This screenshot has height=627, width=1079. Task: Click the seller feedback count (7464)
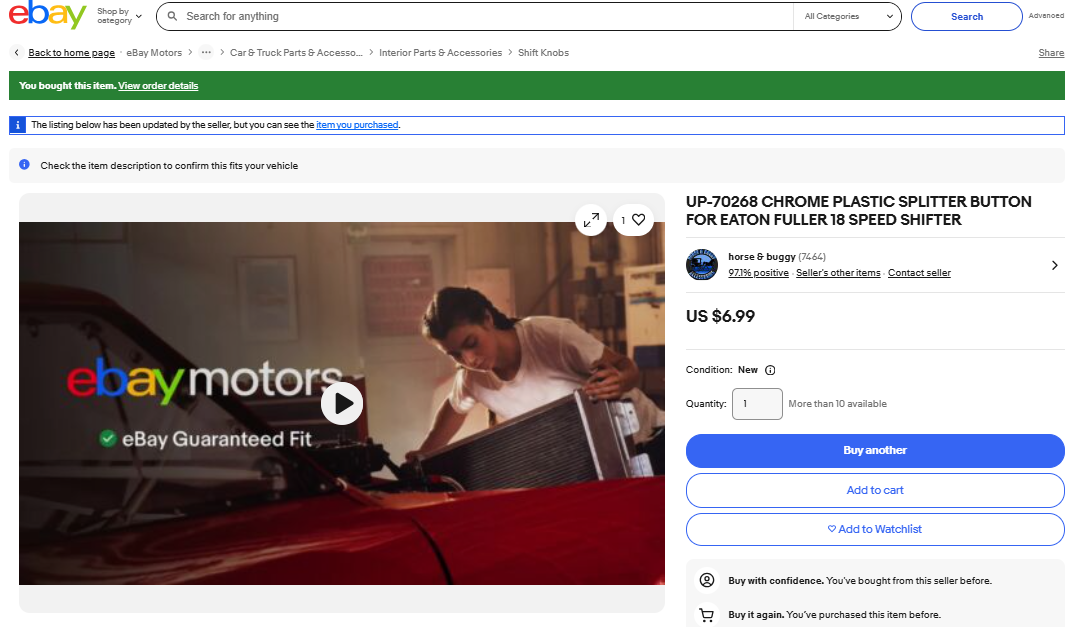812,257
